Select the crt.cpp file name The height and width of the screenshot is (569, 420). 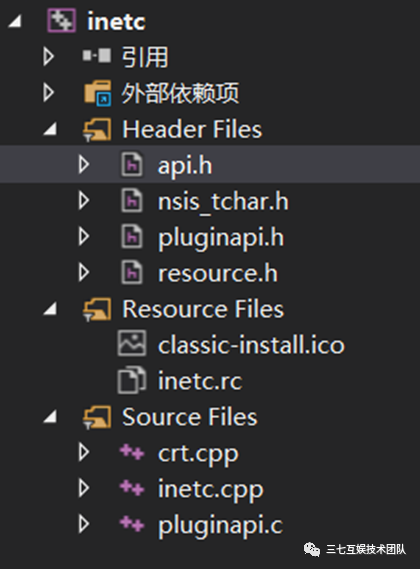198,455
